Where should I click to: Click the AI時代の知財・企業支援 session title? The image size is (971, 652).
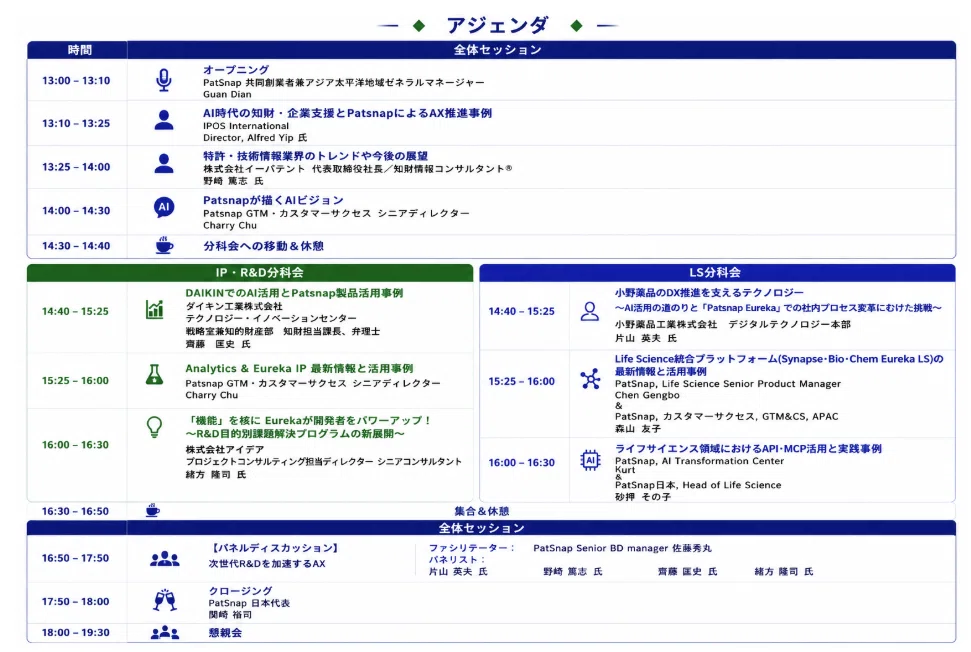(x=347, y=113)
